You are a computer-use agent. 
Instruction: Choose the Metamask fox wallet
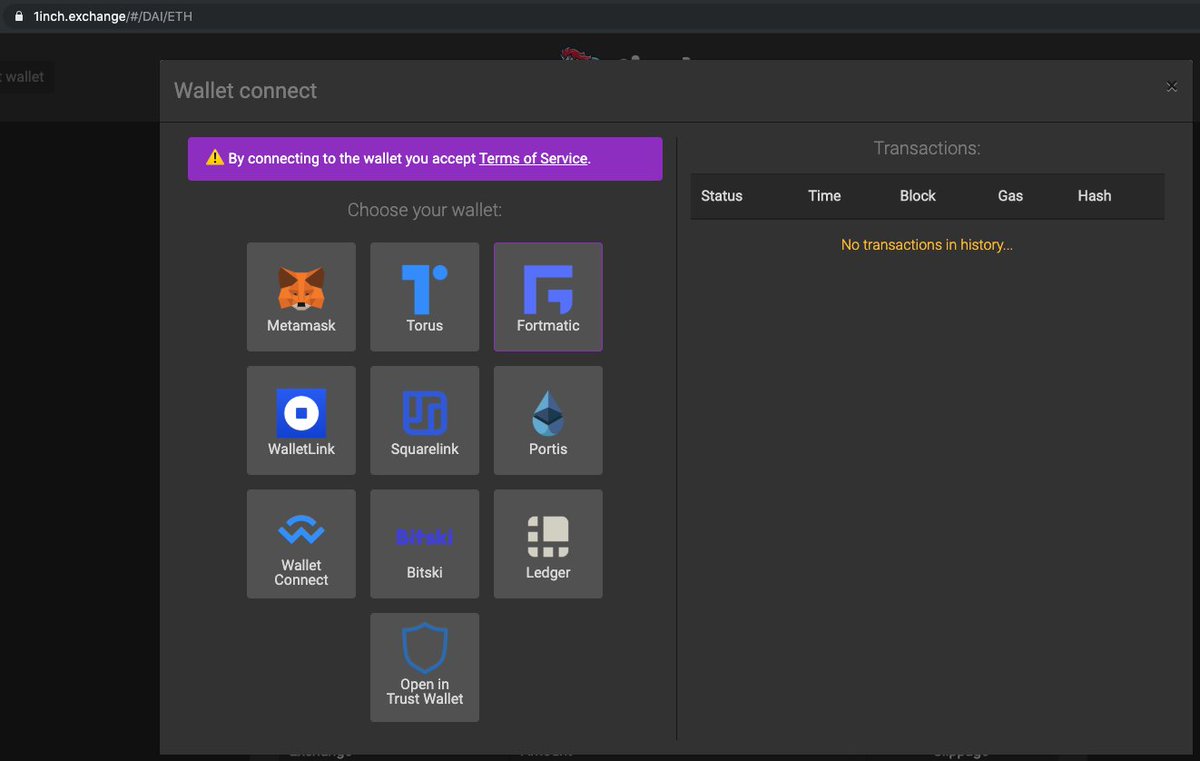click(301, 297)
